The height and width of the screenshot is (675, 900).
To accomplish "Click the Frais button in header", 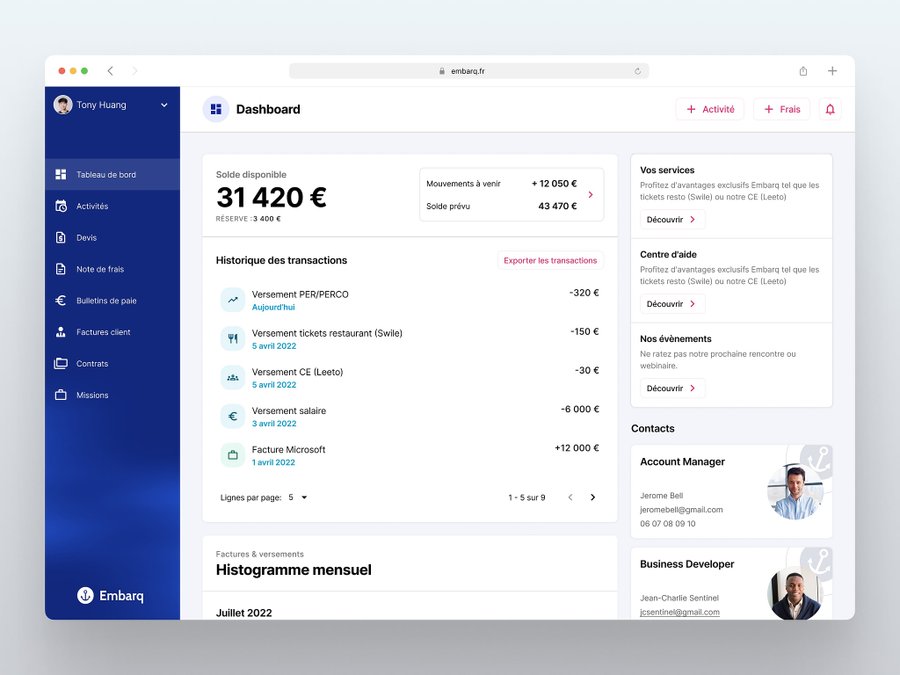I will 782,109.
